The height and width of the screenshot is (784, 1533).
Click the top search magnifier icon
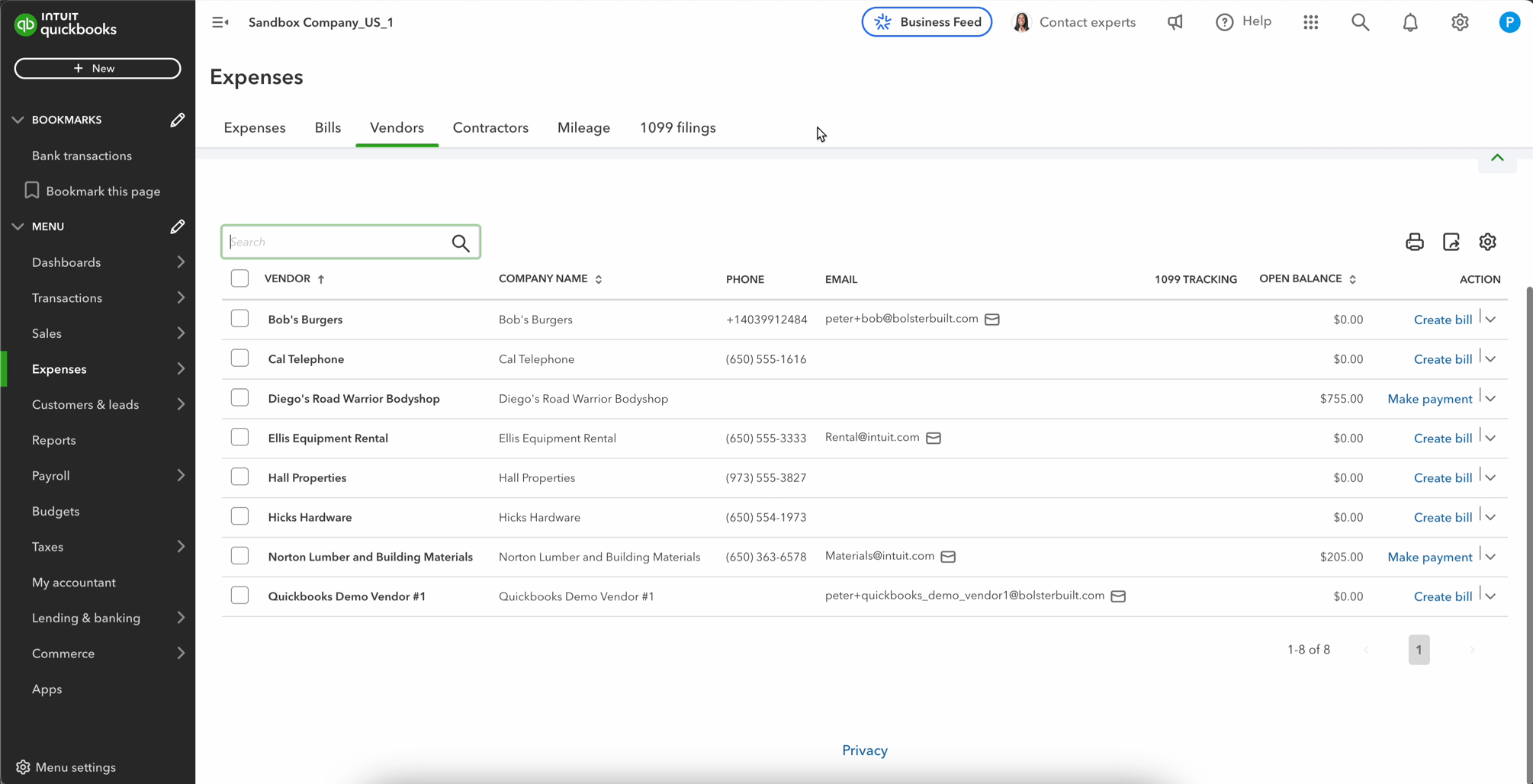(1361, 22)
